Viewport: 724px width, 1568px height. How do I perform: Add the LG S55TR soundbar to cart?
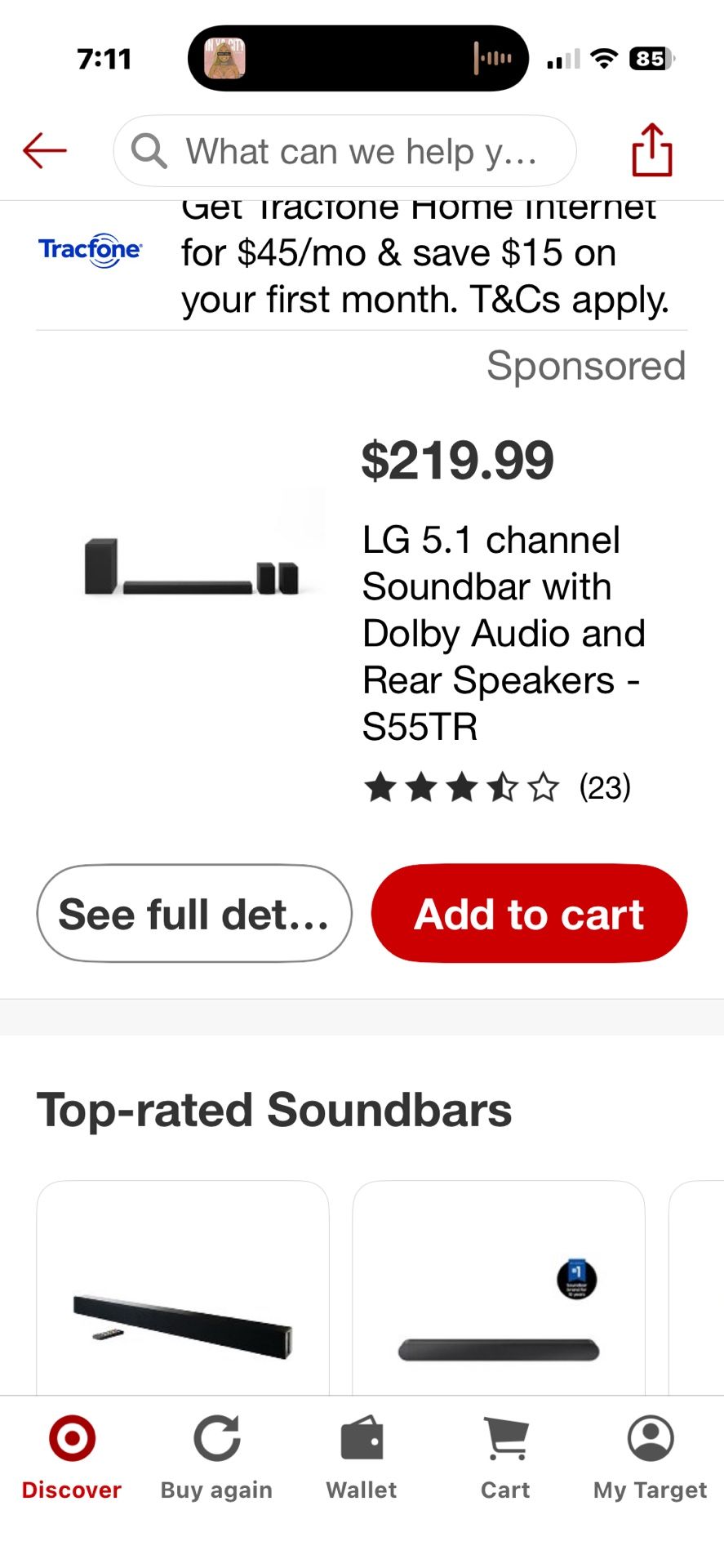[529, 913]
